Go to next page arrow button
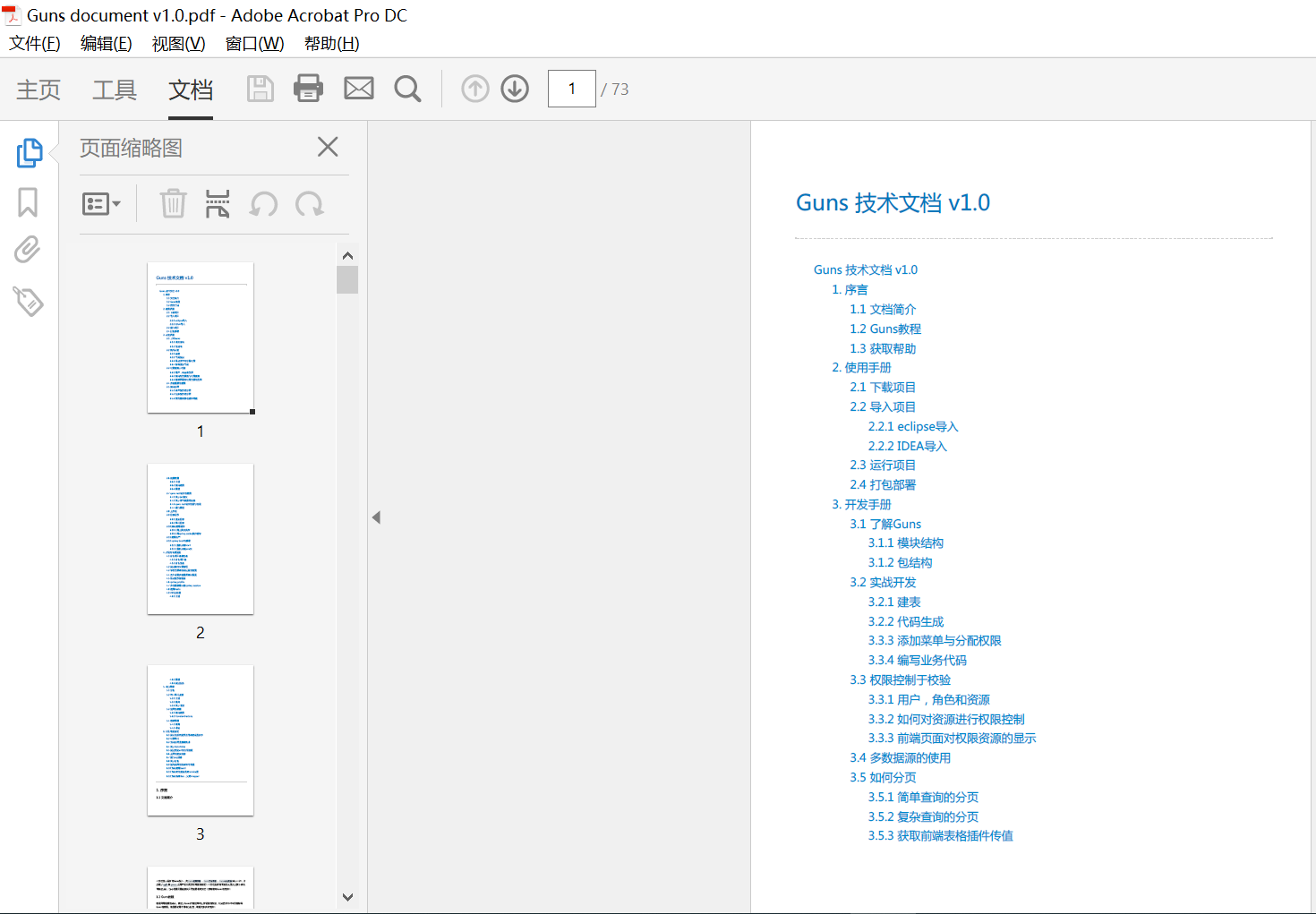 (515, 89)
